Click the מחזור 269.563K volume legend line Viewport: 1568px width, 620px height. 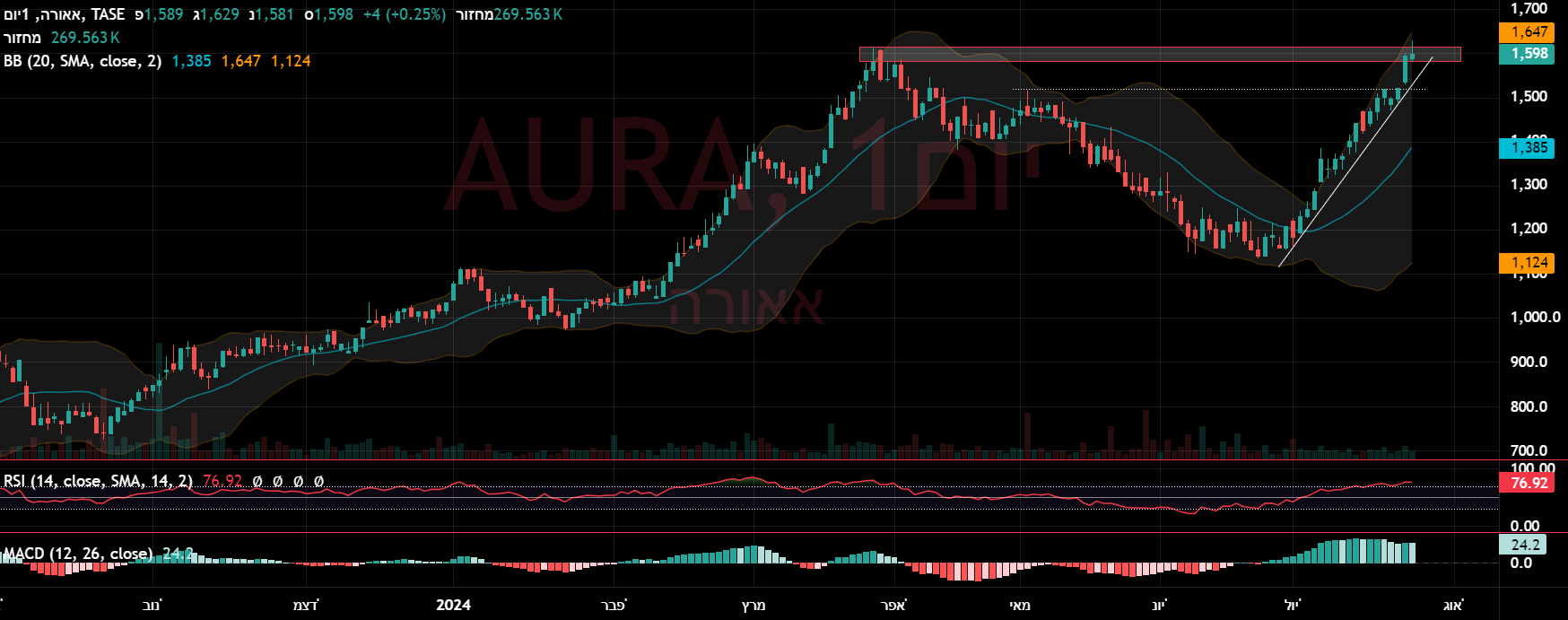62,38
